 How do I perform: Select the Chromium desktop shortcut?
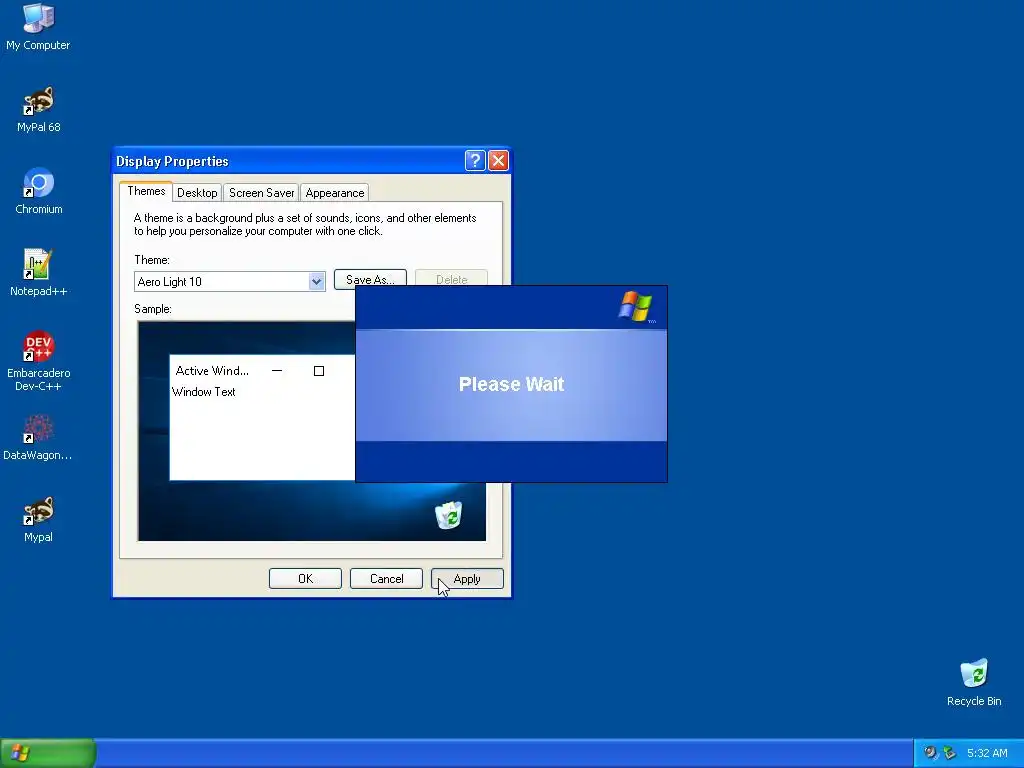coord(39,191)
